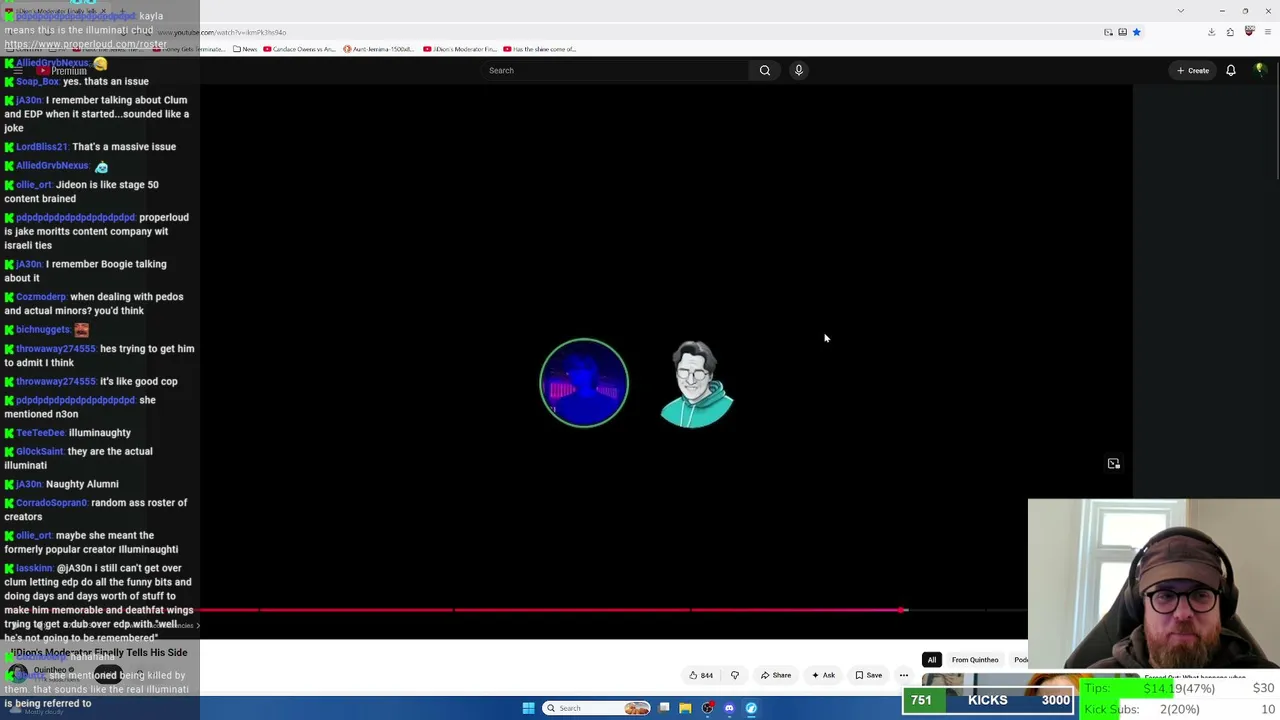Select the All filter chip
This screenshot has width=1280, height=720.
click(x=931, y=660)
